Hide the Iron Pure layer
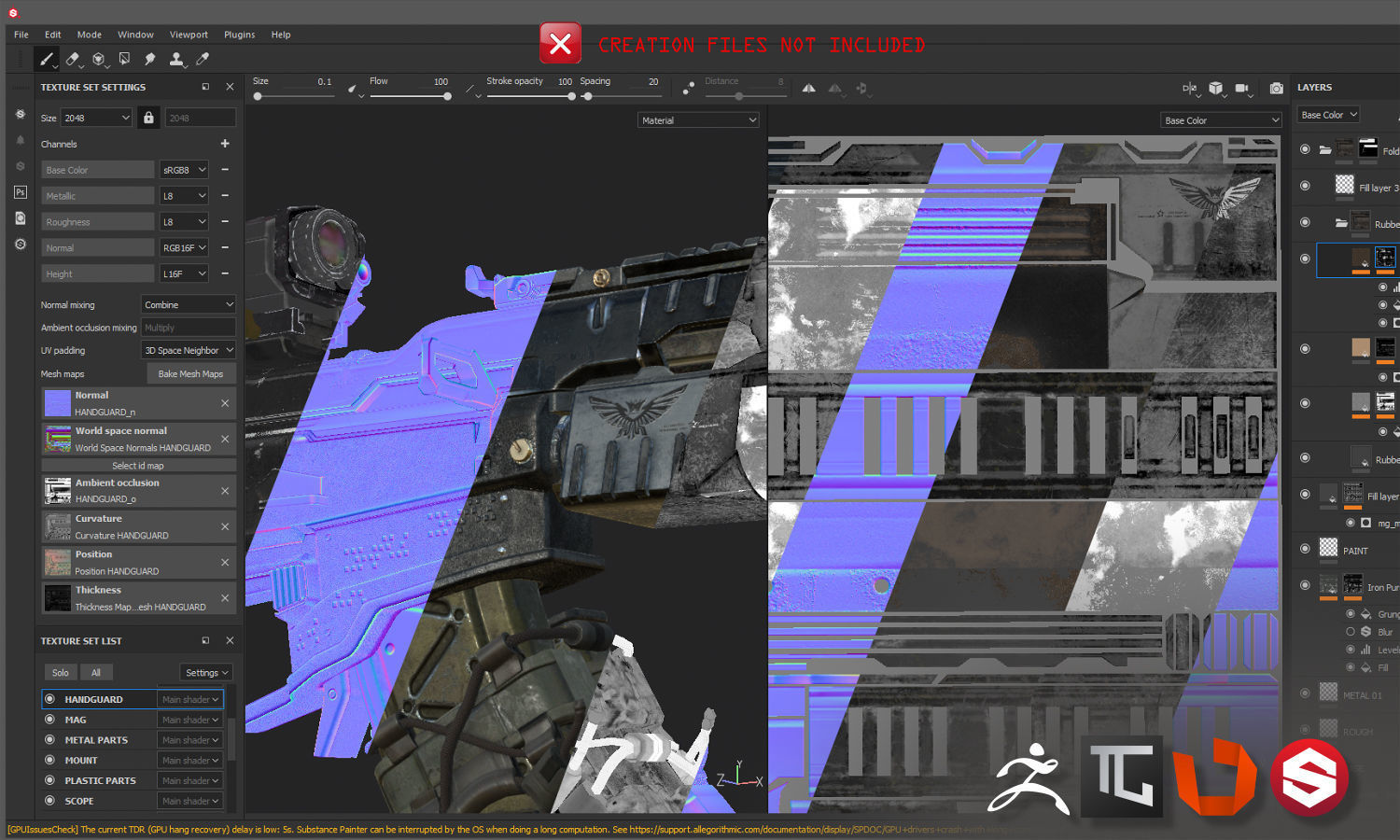1400x840 pixels. click(x=1305, y=585)
